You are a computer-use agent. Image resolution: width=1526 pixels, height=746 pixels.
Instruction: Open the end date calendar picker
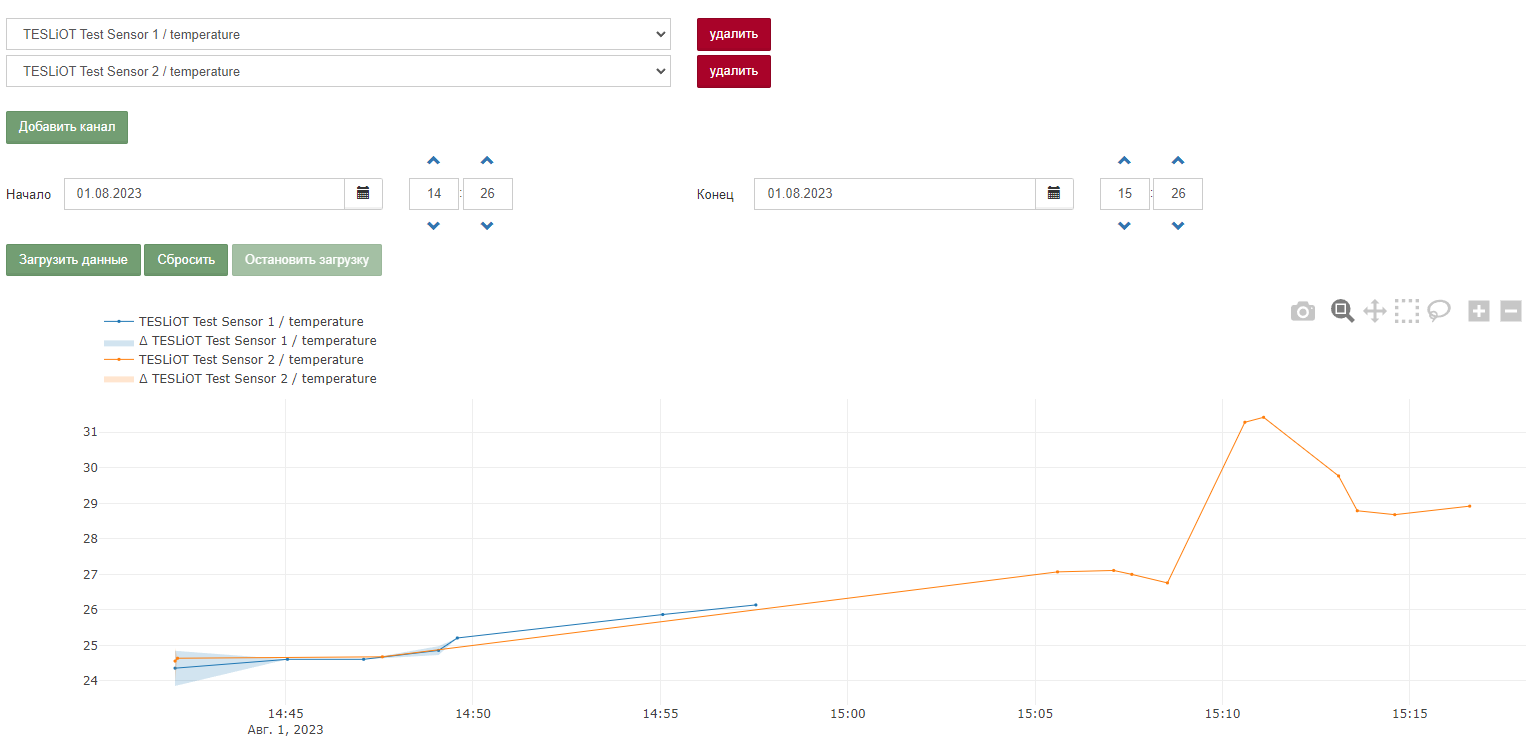pos(1054,194)
